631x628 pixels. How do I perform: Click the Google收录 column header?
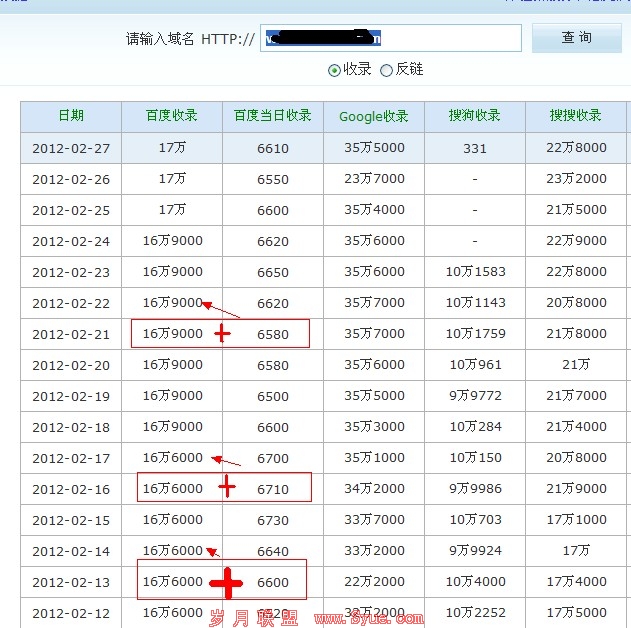(x=374, y=116)
